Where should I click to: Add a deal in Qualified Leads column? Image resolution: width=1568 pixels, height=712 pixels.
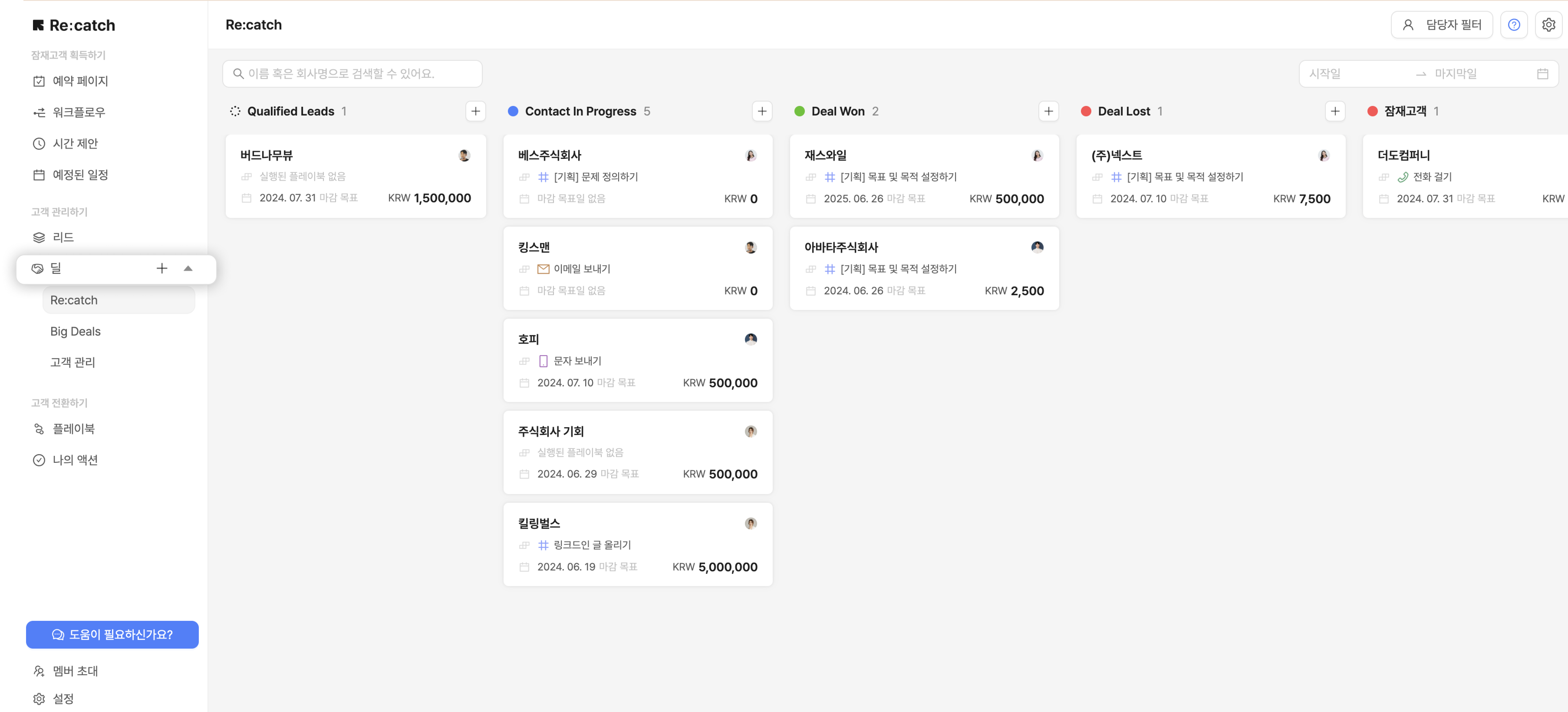tap(475, 111)
